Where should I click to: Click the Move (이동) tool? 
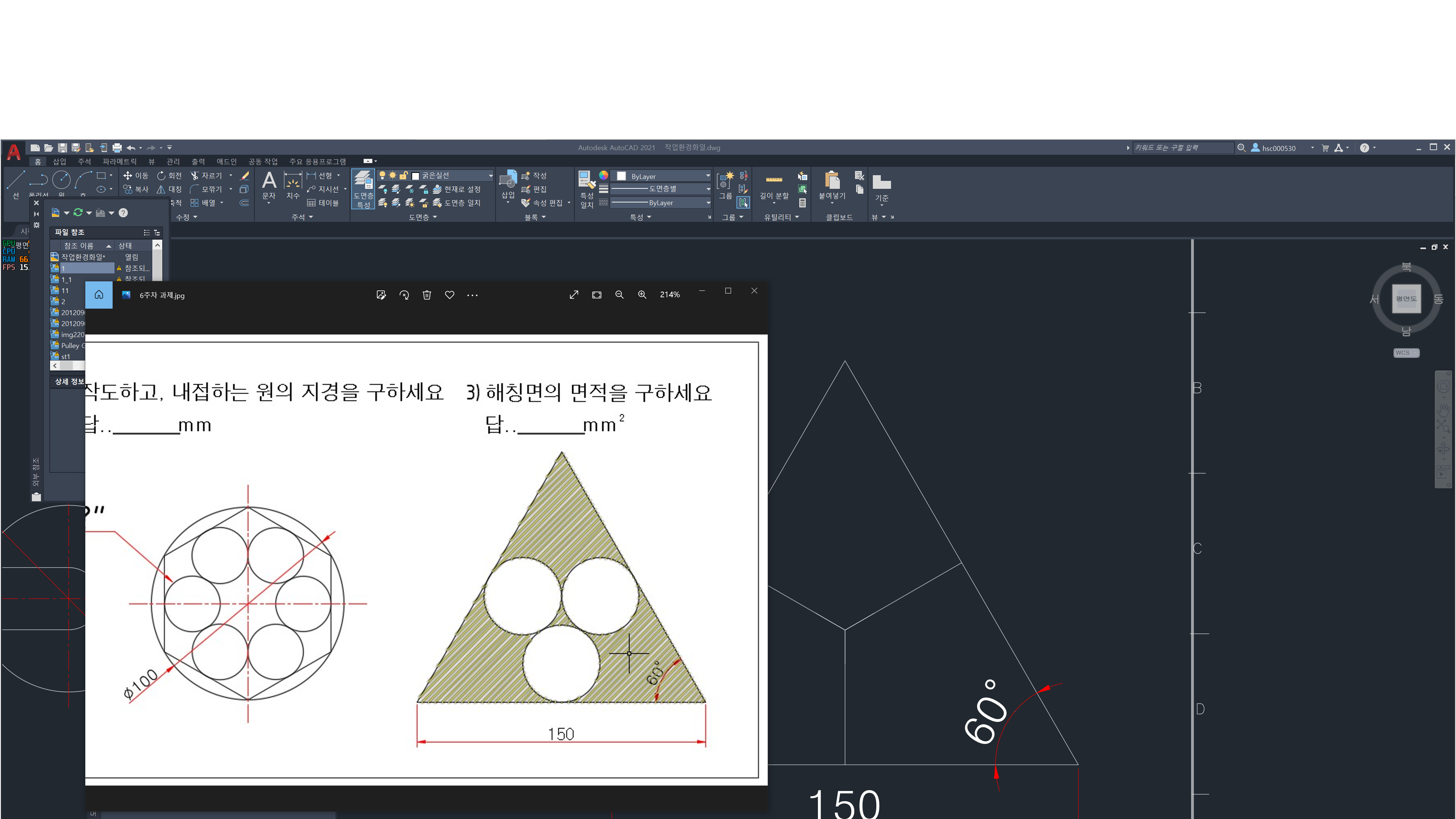(136, 176)
